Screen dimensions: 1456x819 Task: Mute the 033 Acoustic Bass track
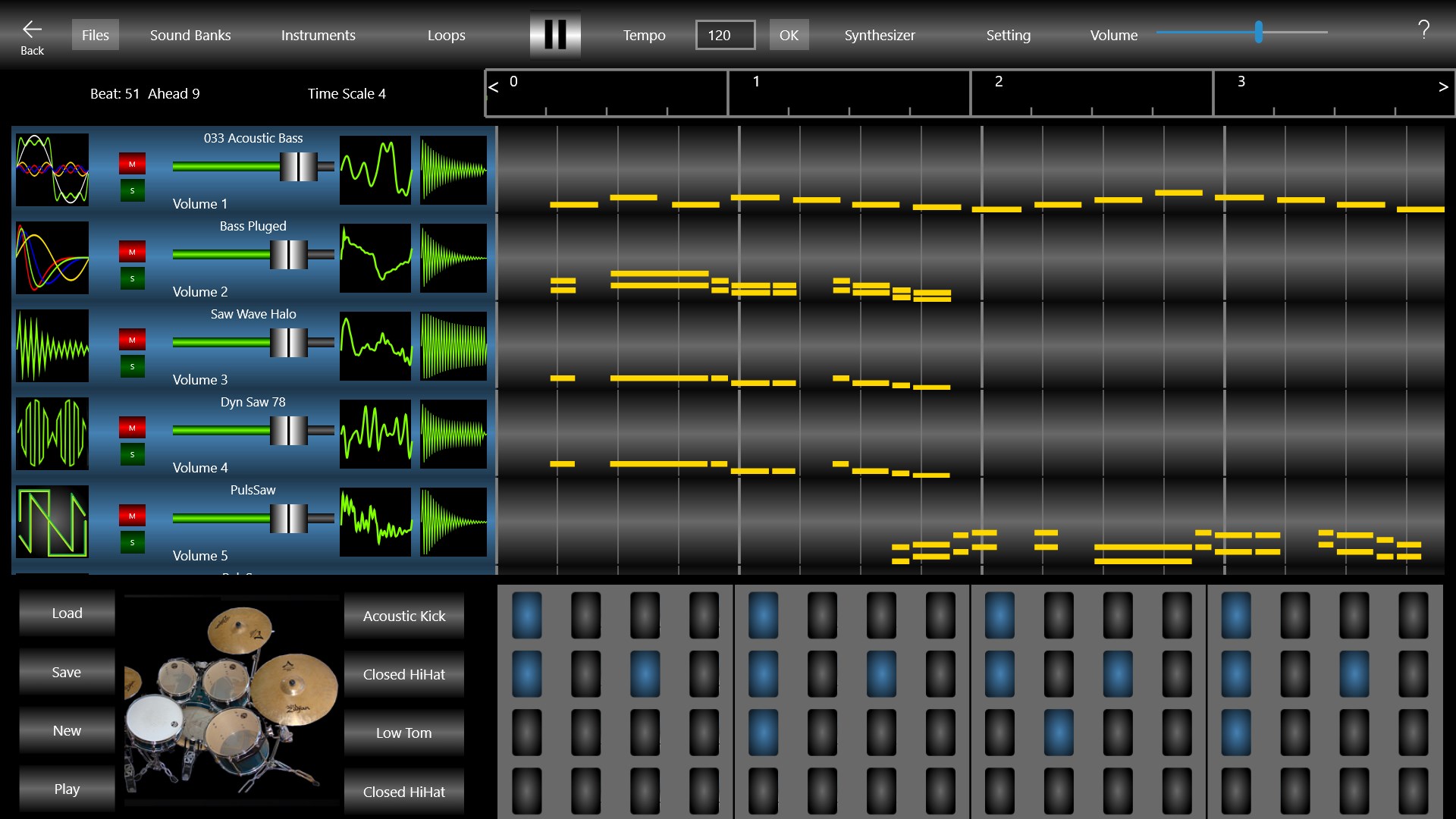(x=132, y=162)
